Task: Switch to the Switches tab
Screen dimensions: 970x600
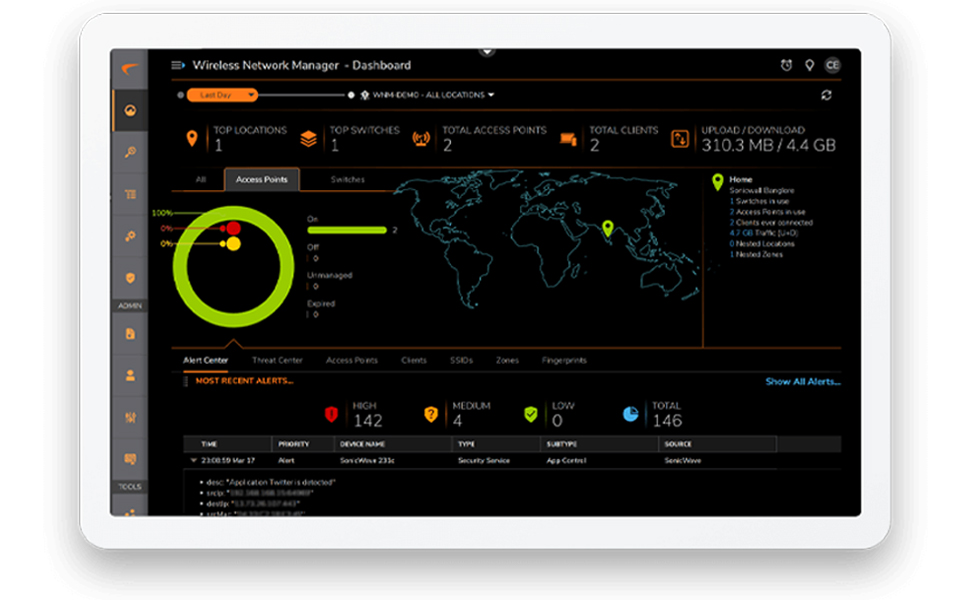Action: (348, 179)
